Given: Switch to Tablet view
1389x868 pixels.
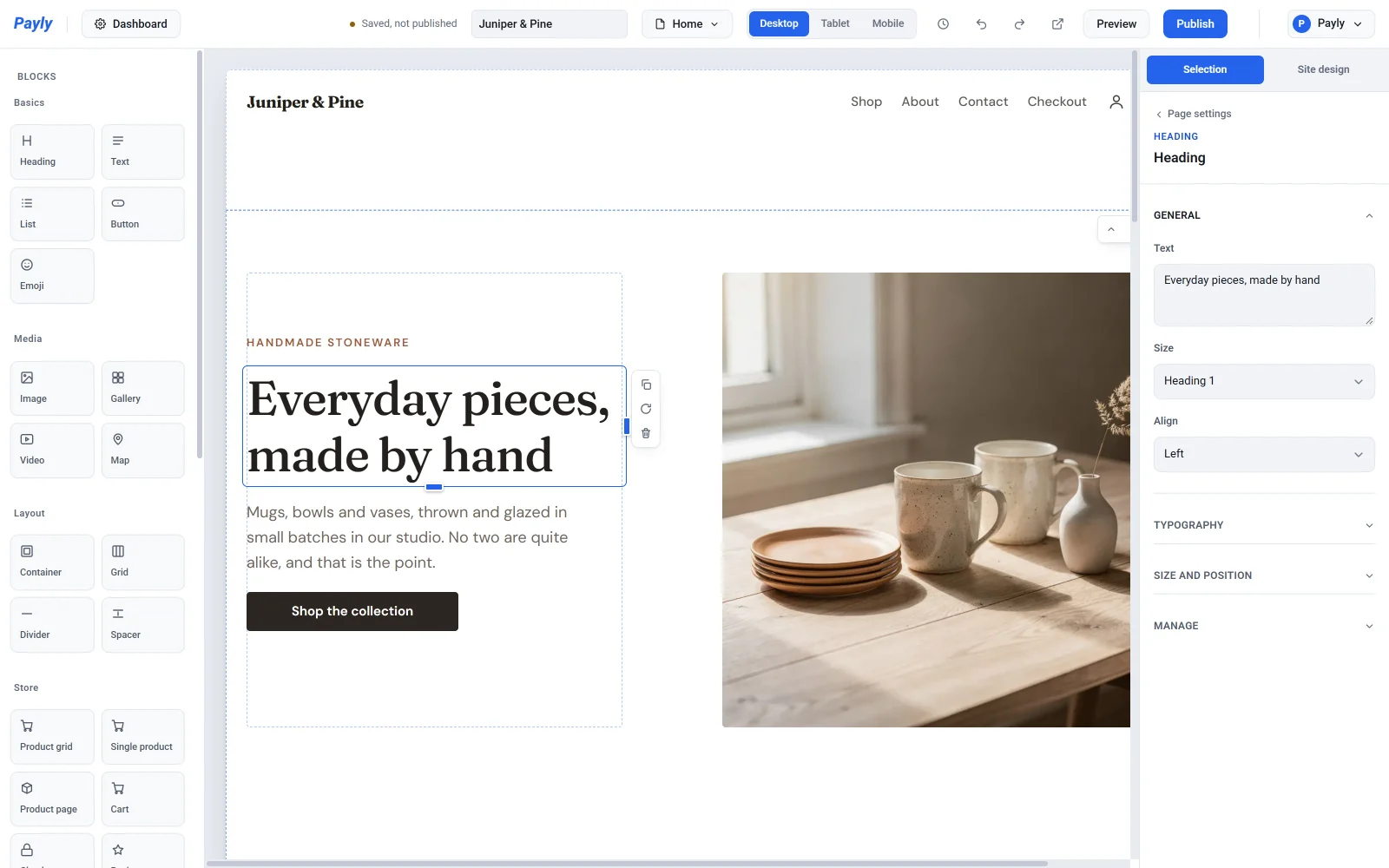Looking at the screenshot, I should 835,23.
